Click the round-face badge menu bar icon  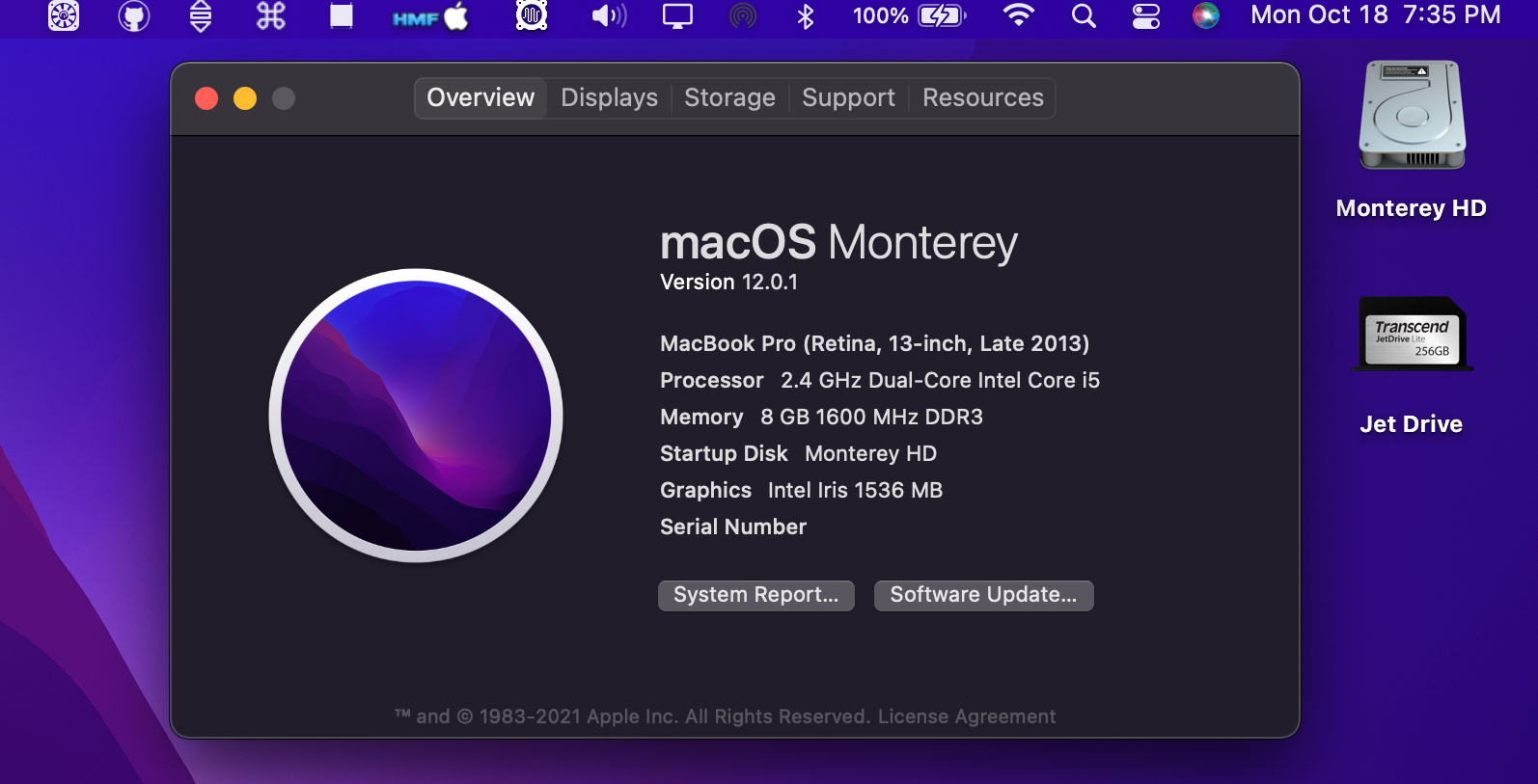pos(532,15)
